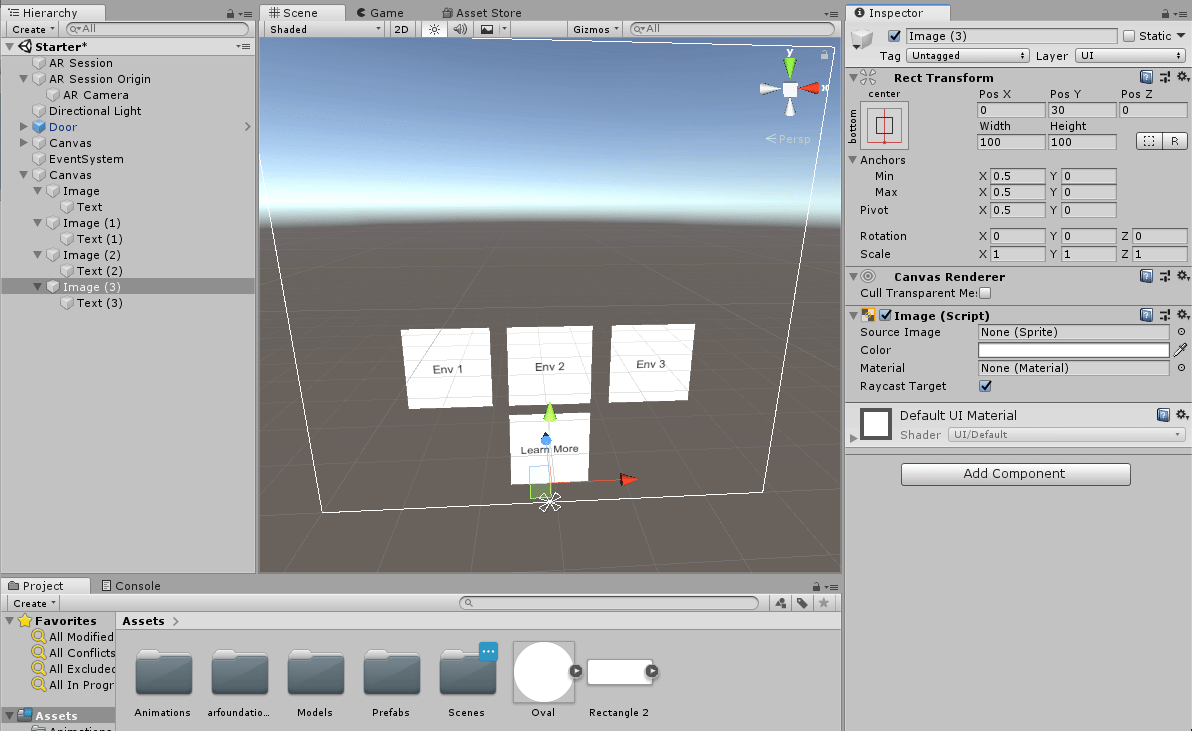Toggle scene lighting sun icon
Screen dimensions: 1192x731
[434, 30]
